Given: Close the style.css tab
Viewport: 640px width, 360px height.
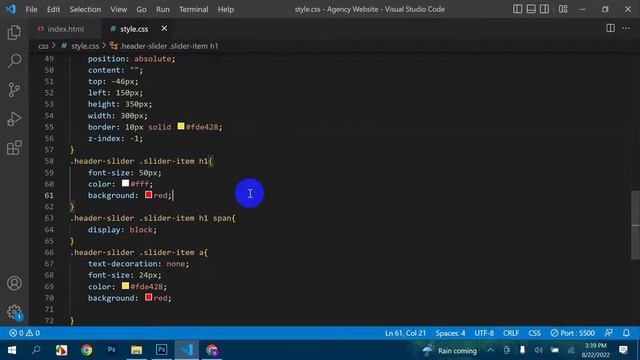Looking at the screenshot, I should (164, 28).
